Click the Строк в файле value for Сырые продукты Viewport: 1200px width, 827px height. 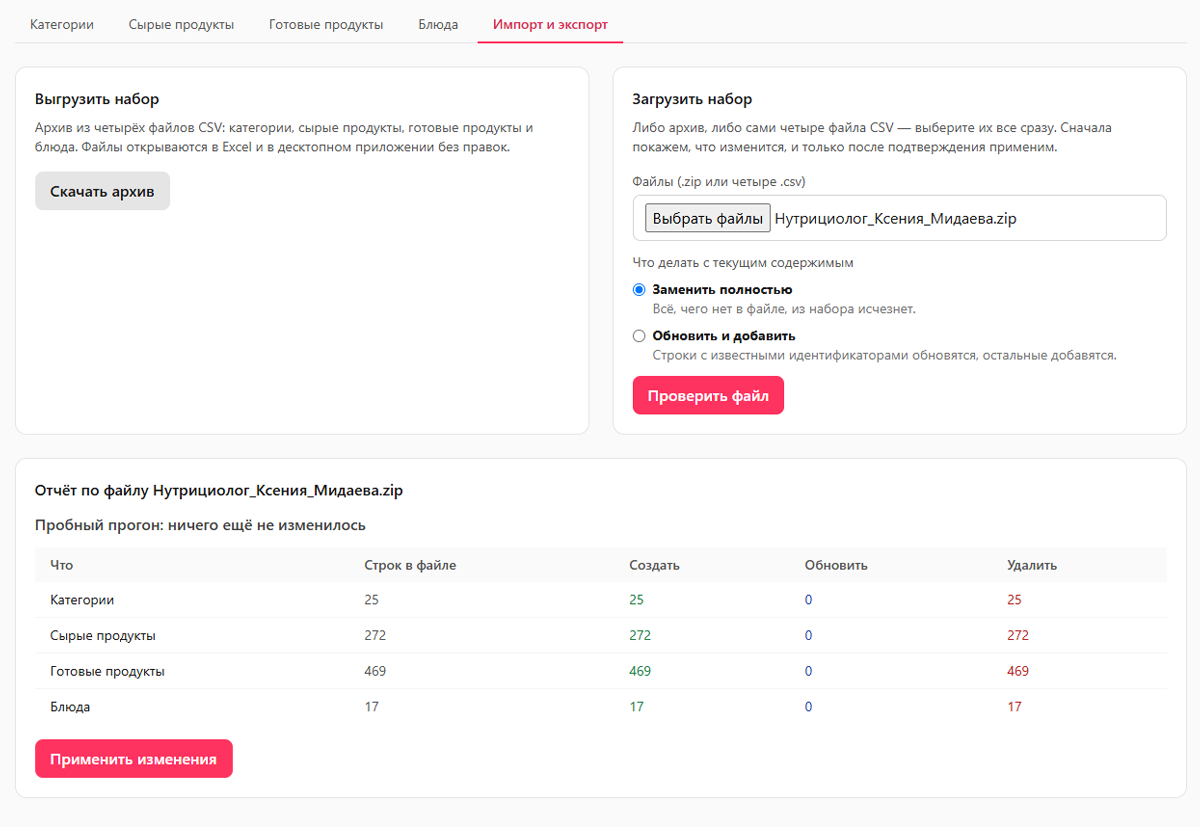point(375,635)
